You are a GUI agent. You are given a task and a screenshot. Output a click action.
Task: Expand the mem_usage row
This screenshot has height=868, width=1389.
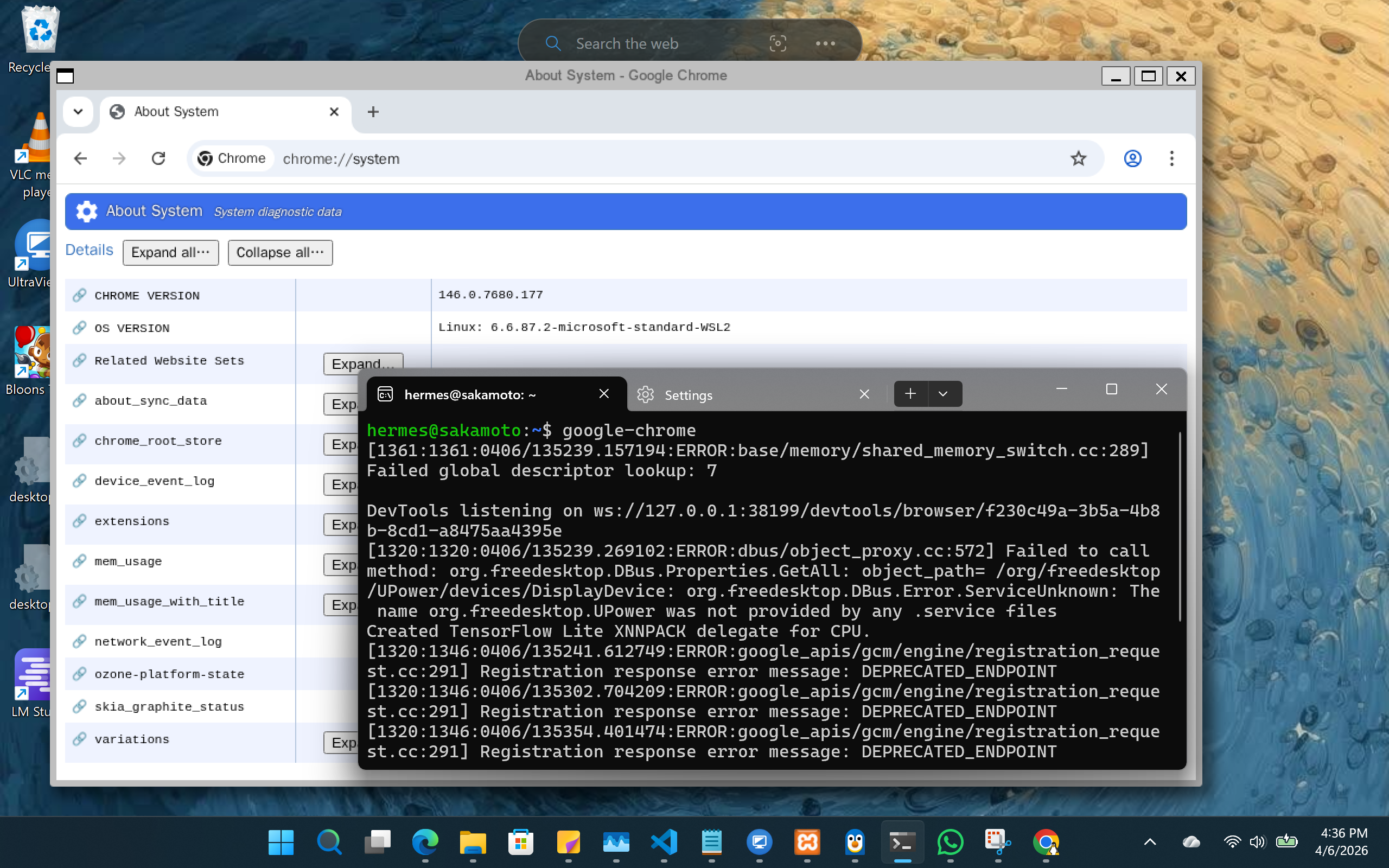[341, 565]
